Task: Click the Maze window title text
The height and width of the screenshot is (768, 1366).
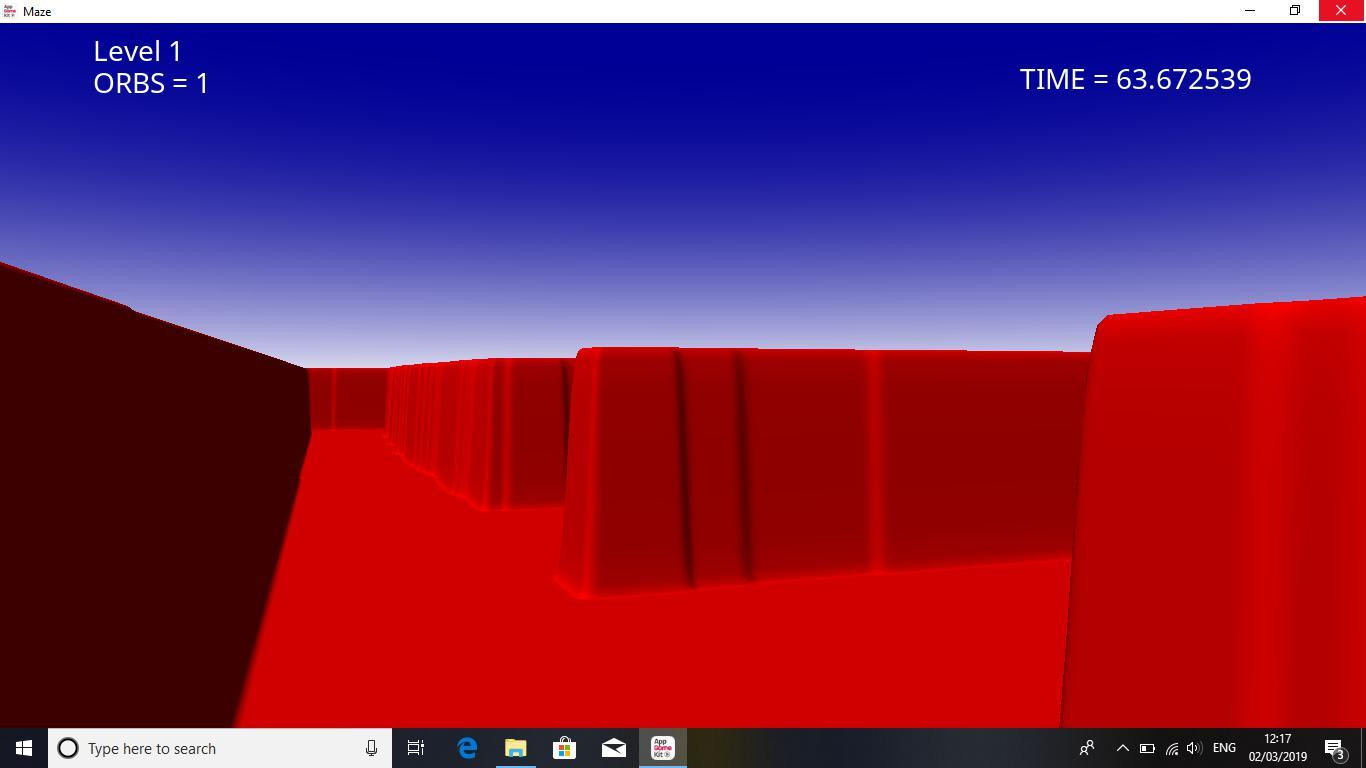Action: tap(37, 11)
